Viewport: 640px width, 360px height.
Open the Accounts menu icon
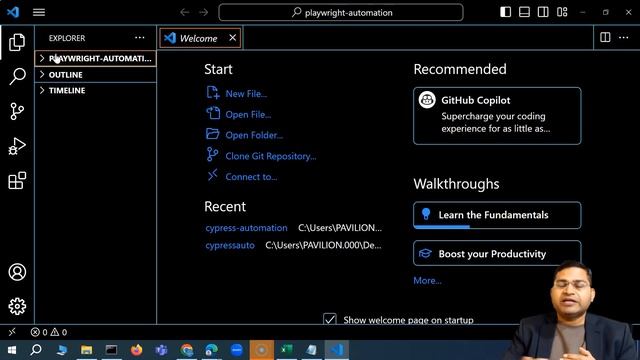pos(17,272)
